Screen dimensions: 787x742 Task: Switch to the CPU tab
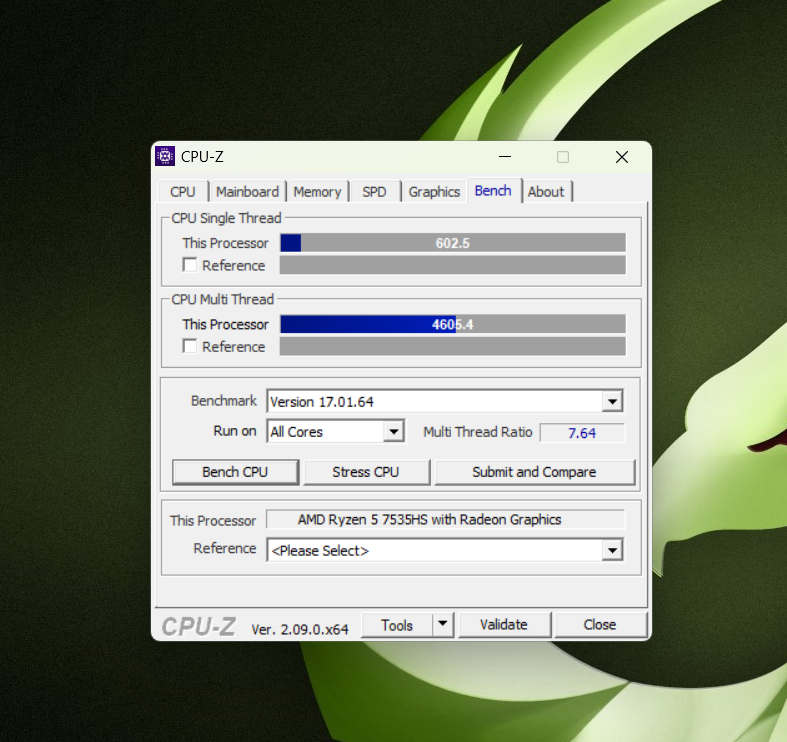click(x=183, y=192)
